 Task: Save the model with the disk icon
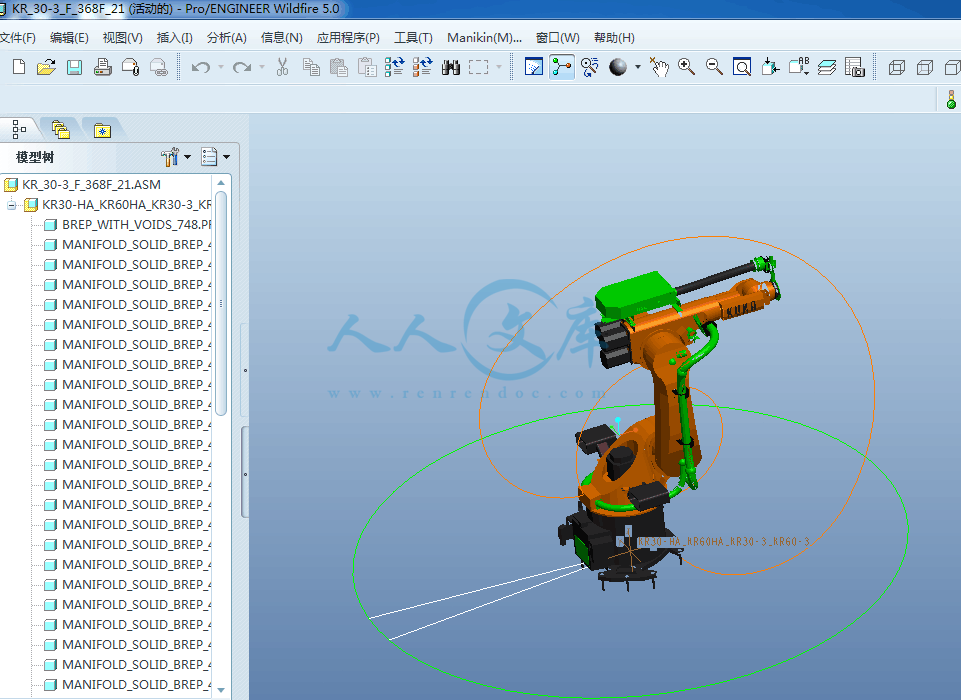pyautogui.click(x=74, y=67)
